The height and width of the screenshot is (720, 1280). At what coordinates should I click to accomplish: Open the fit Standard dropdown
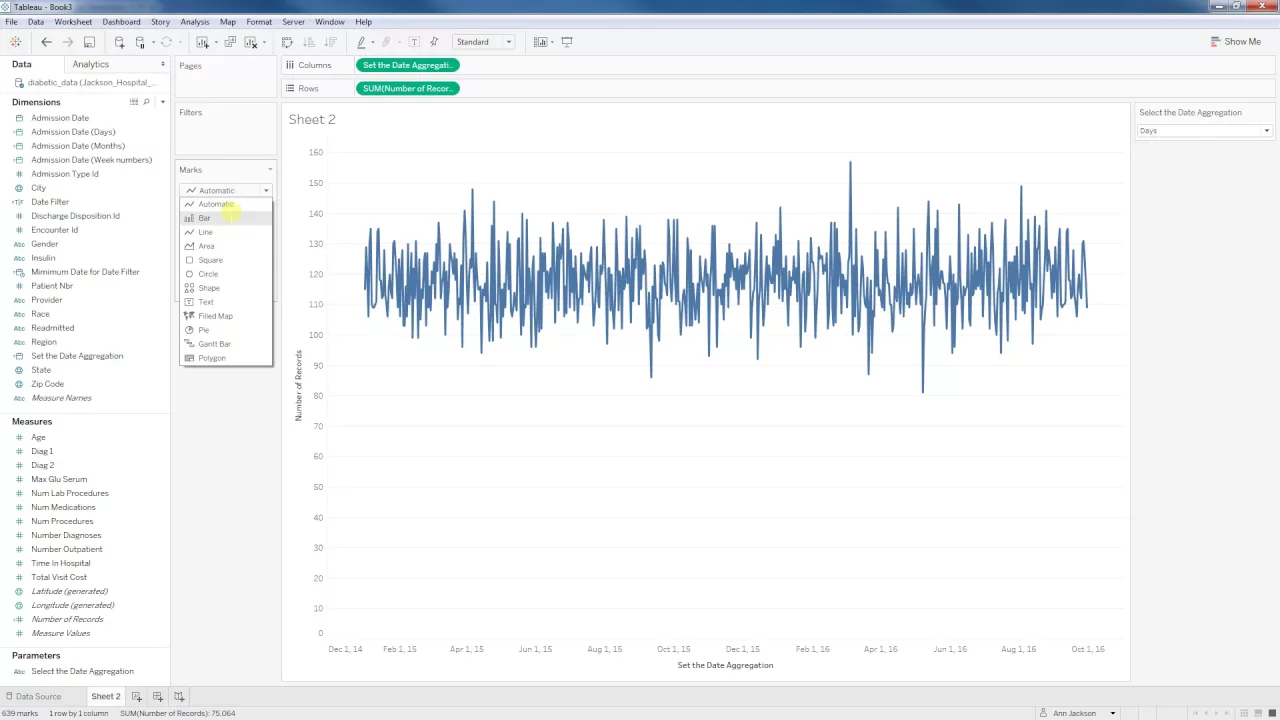click(x=484, y=42)
